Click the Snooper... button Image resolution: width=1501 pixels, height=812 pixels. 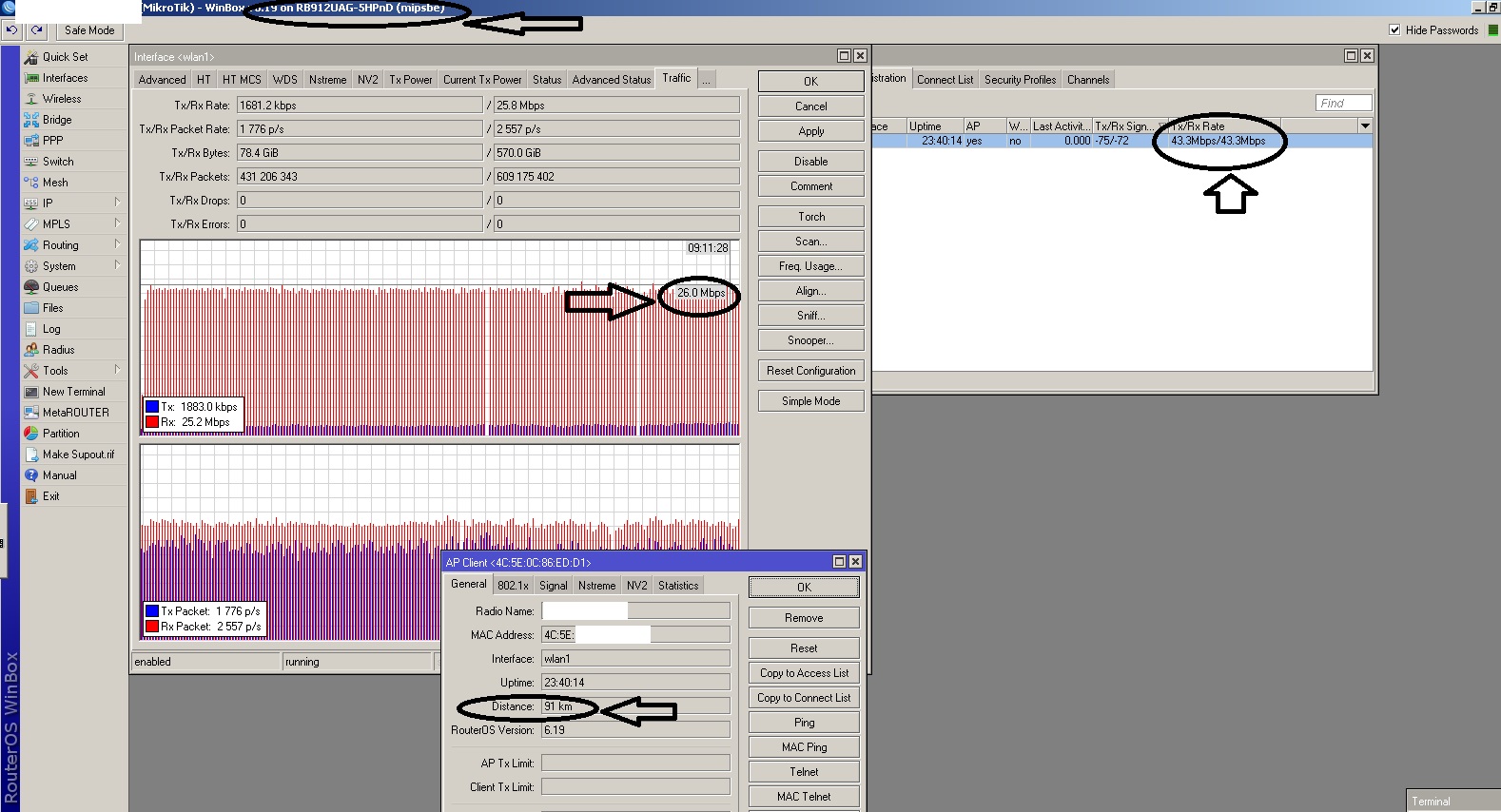point(810,340)
